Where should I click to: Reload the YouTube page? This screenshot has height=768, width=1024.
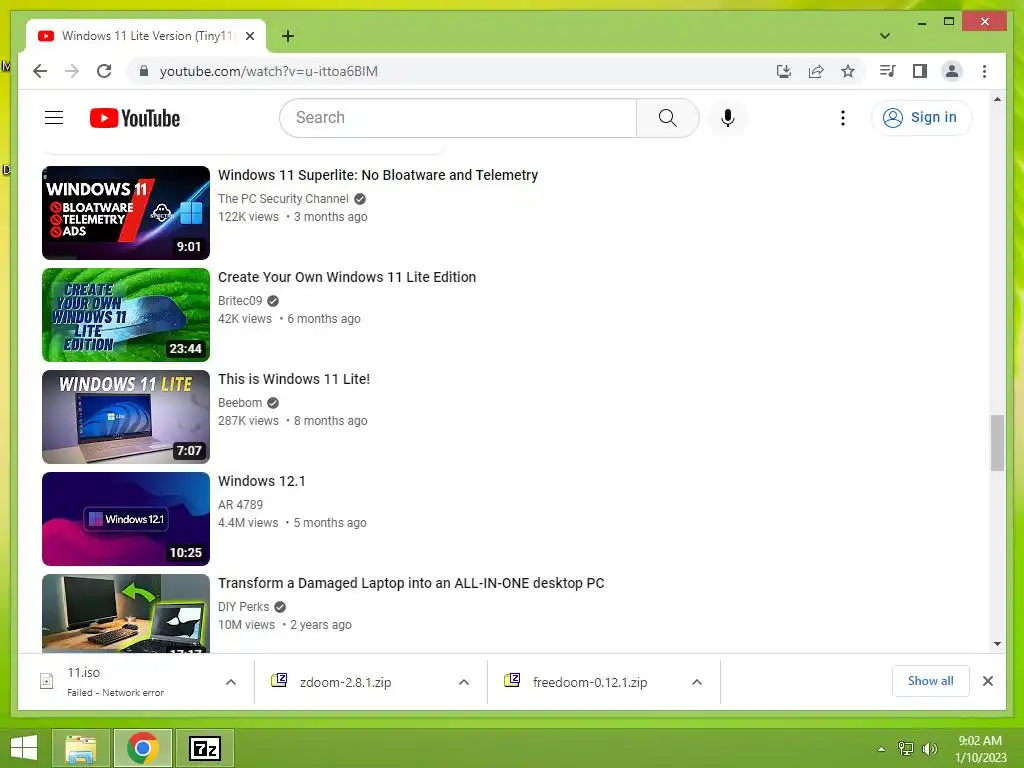pos(104,71)
